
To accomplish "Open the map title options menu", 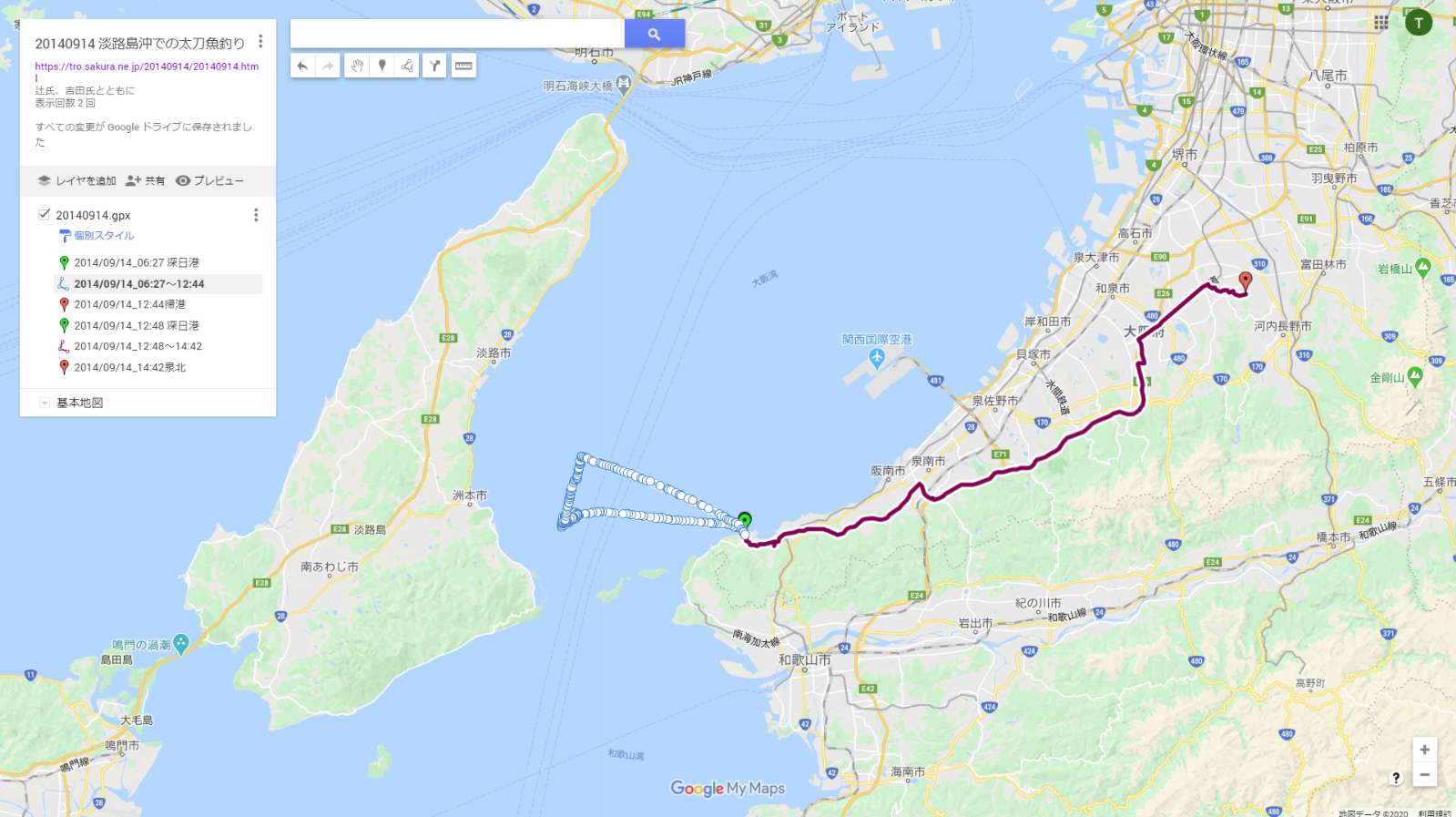I will click(x=260, y=42).
